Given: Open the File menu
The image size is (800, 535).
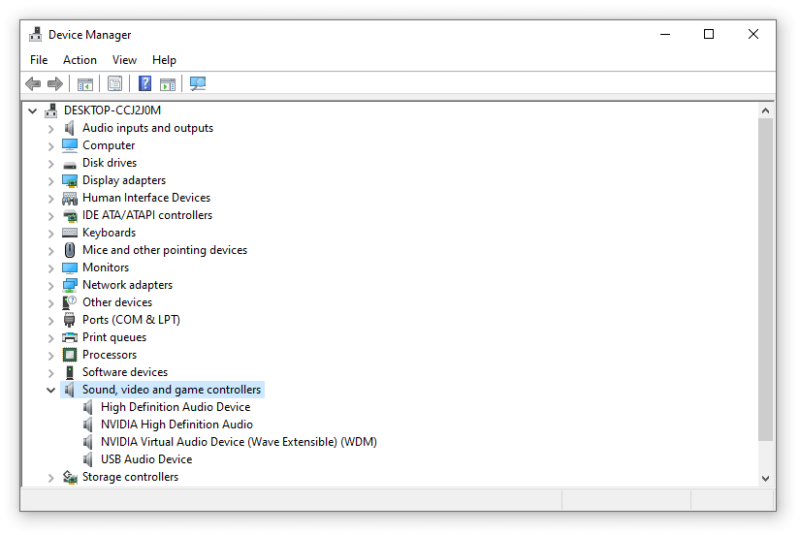Looking at the screenshot, I should (39, 60).
